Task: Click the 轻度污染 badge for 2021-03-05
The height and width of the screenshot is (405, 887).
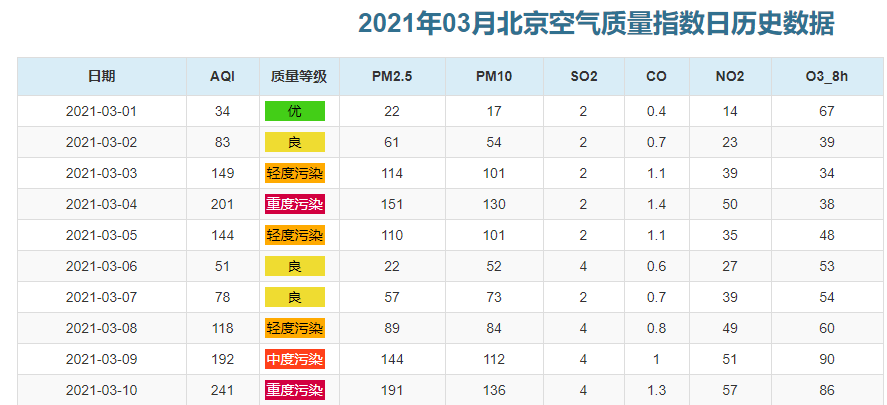Action: (295, 235)
